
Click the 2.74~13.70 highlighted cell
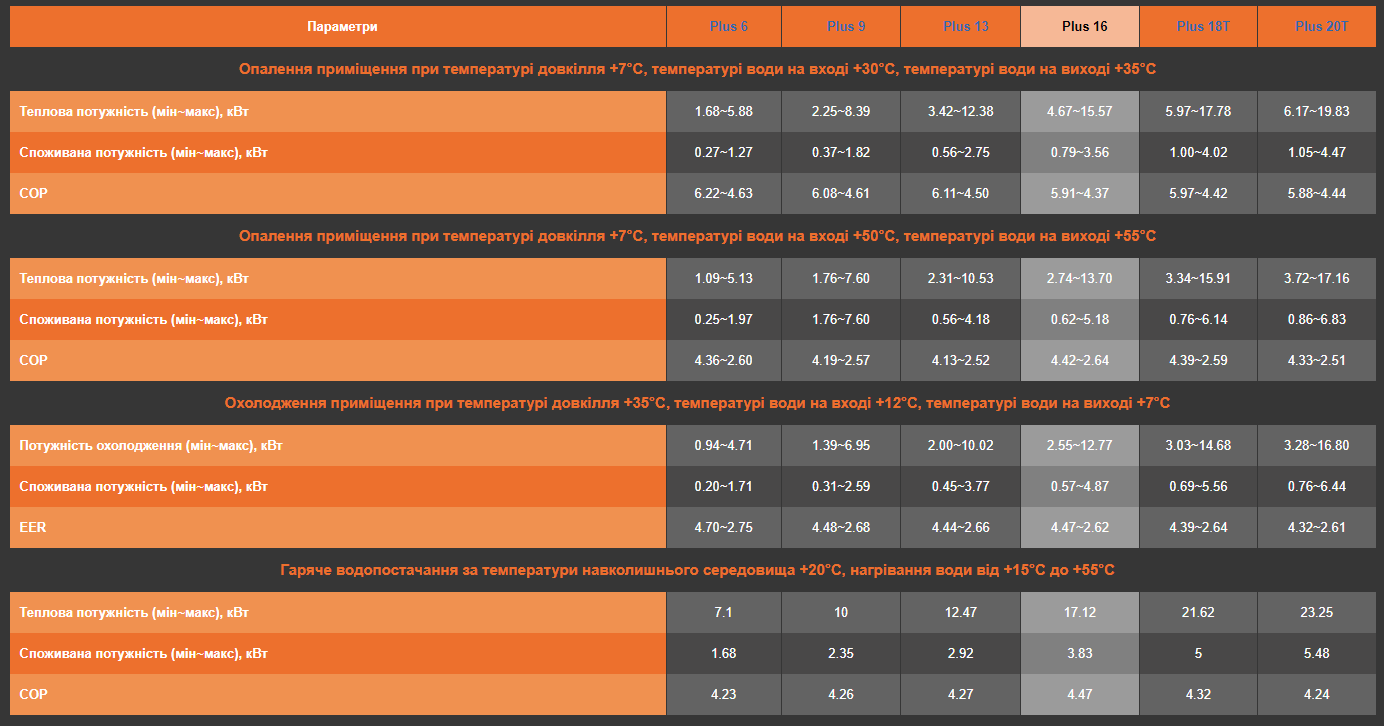[x=1079, y=278]
